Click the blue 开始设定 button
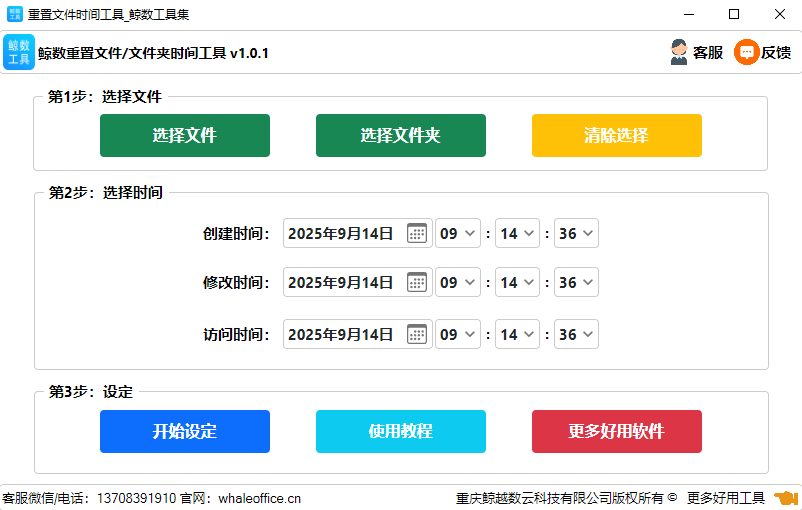The height and width of the screenshot is (510, 802). pos(185,431)
